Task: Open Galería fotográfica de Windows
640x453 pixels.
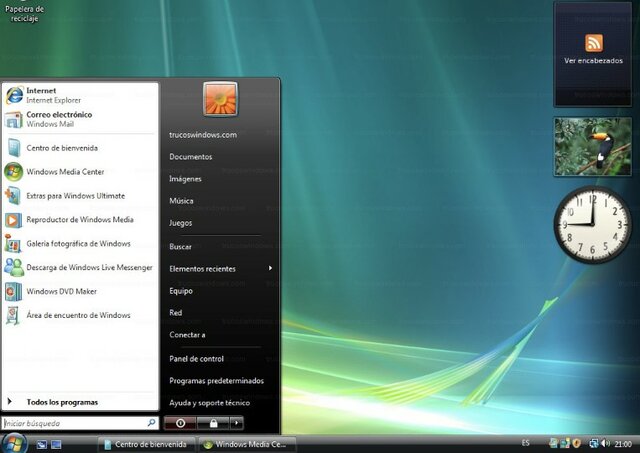Action: 80,244
